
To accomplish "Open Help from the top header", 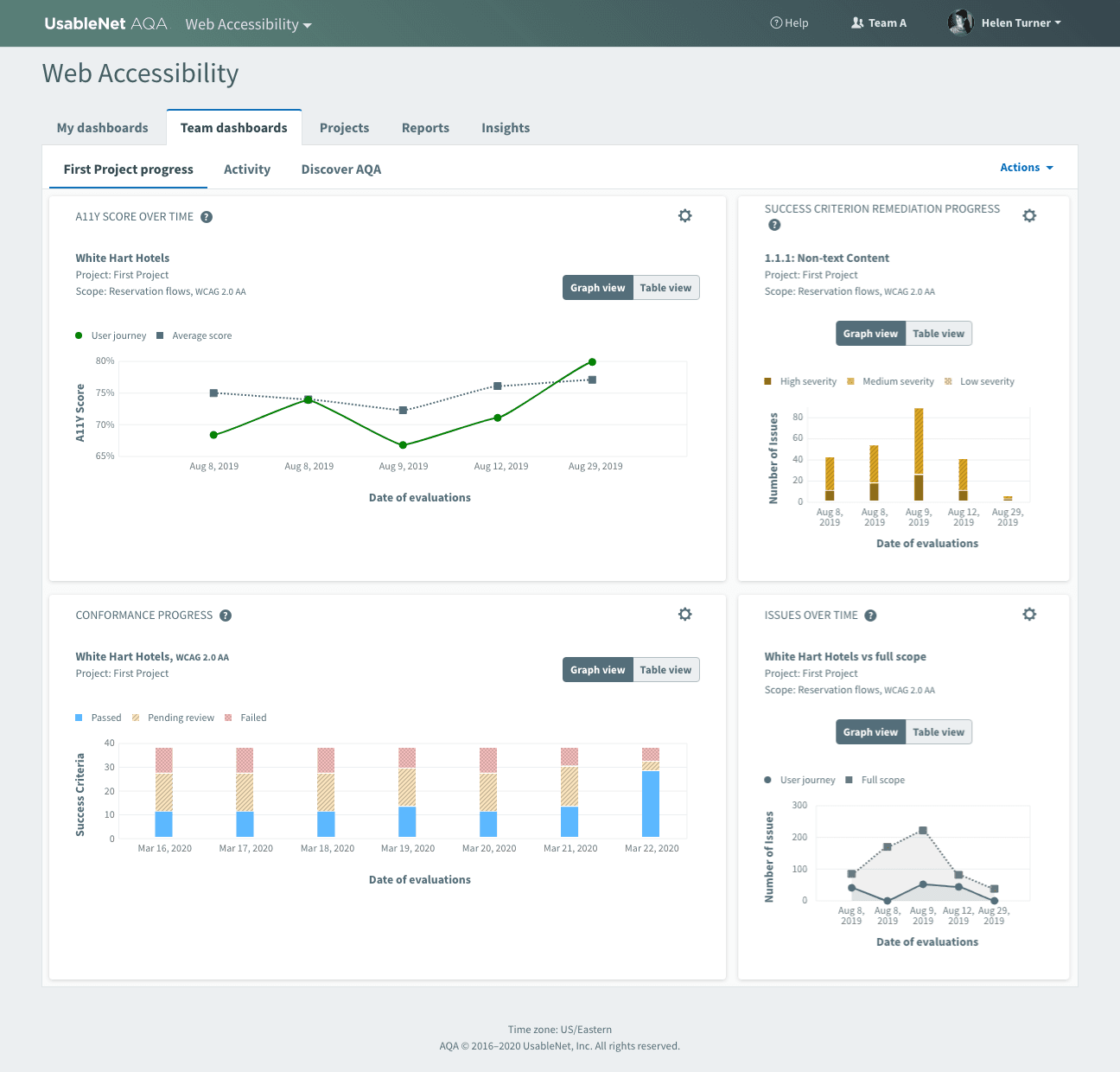I will tap(789, 23).
